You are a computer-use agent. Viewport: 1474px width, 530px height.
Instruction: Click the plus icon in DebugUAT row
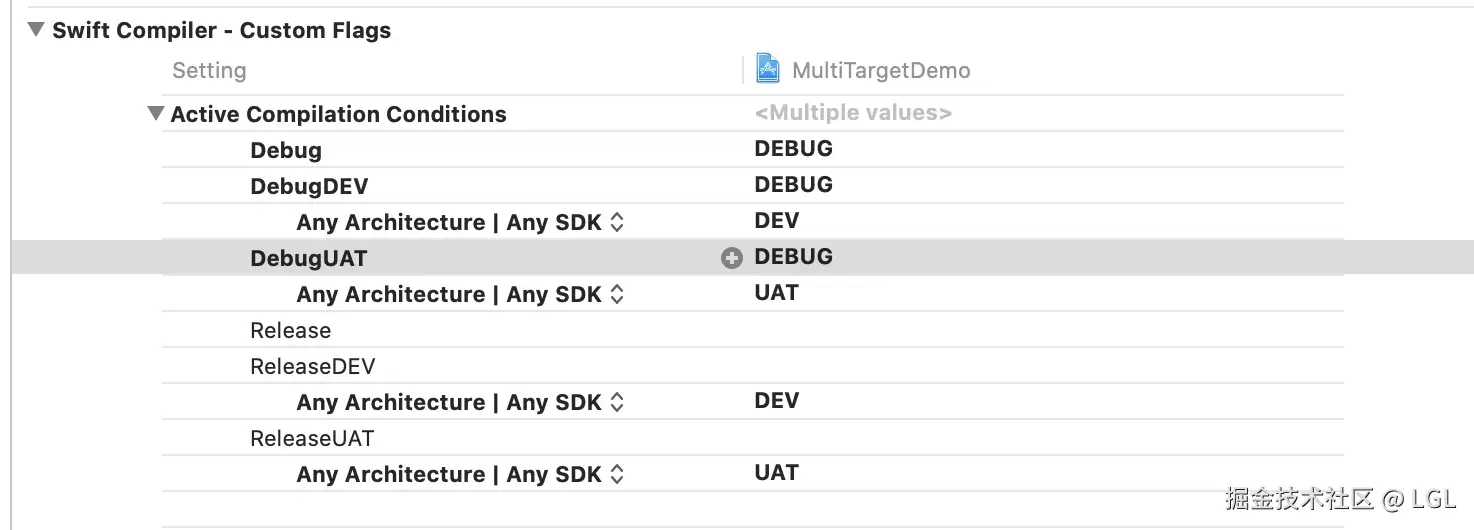coord(732,258)
